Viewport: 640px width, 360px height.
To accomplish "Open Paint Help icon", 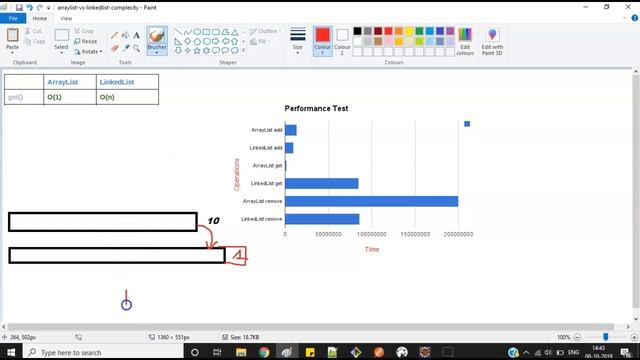I will coord(635,18).
